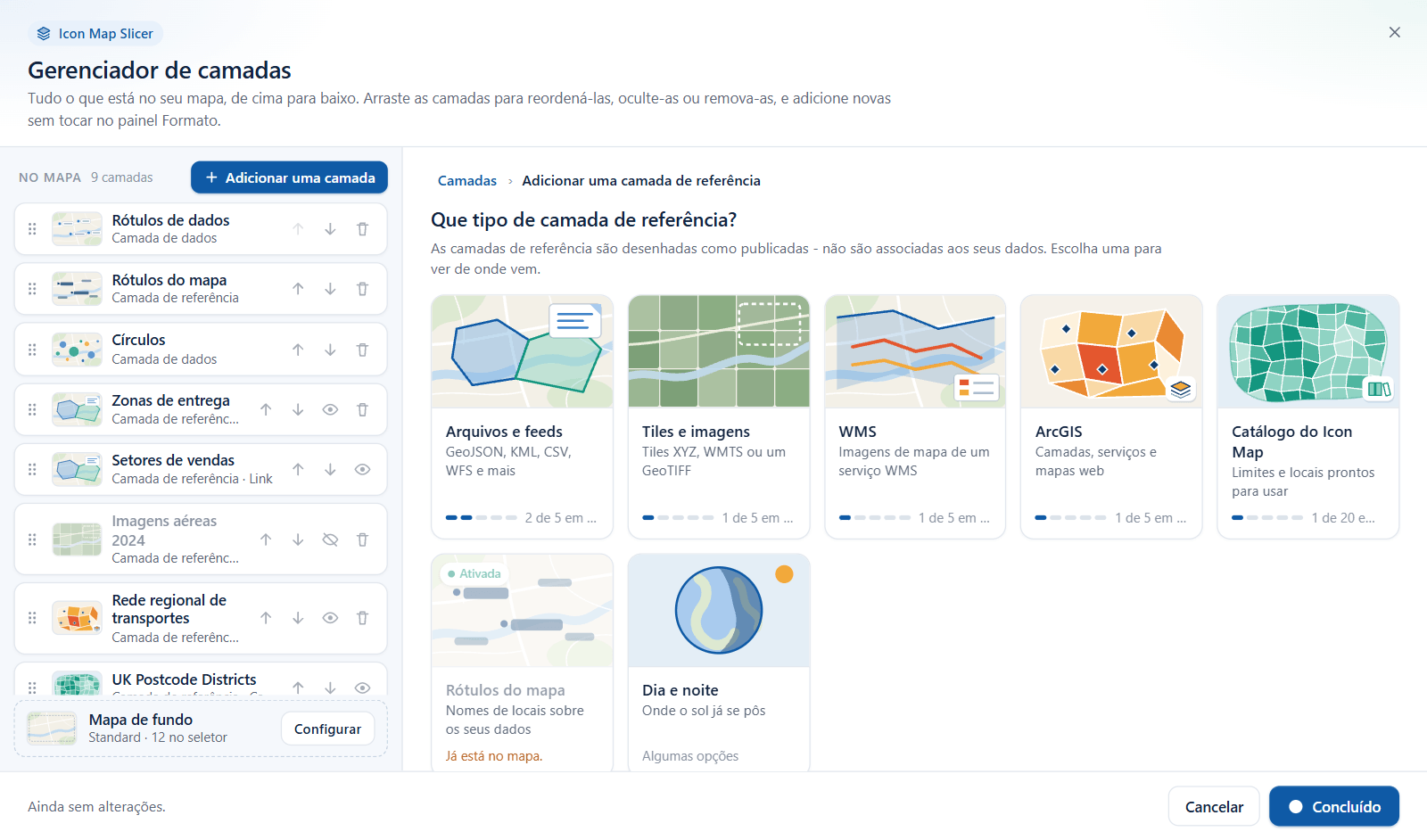Grab the drag handle of Círculos layer

32,350
